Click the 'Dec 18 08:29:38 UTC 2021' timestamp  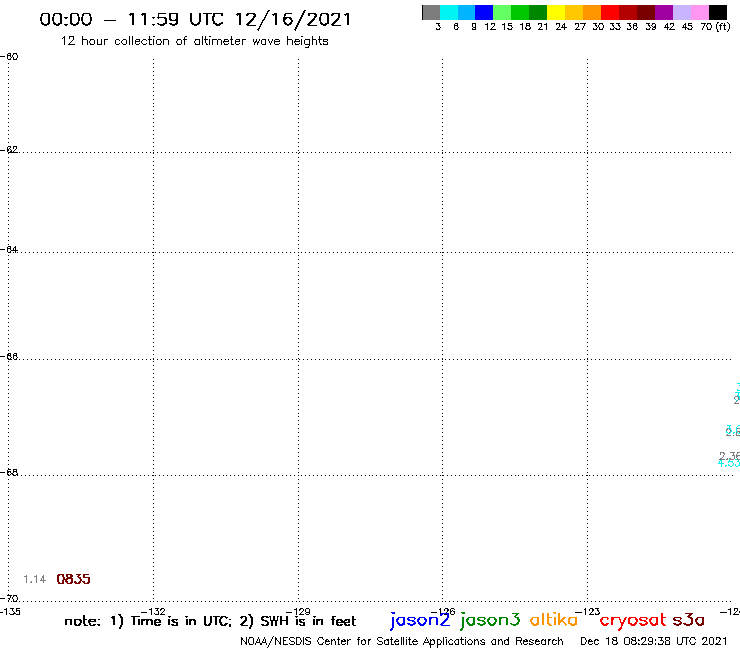(x=654, y=641)
